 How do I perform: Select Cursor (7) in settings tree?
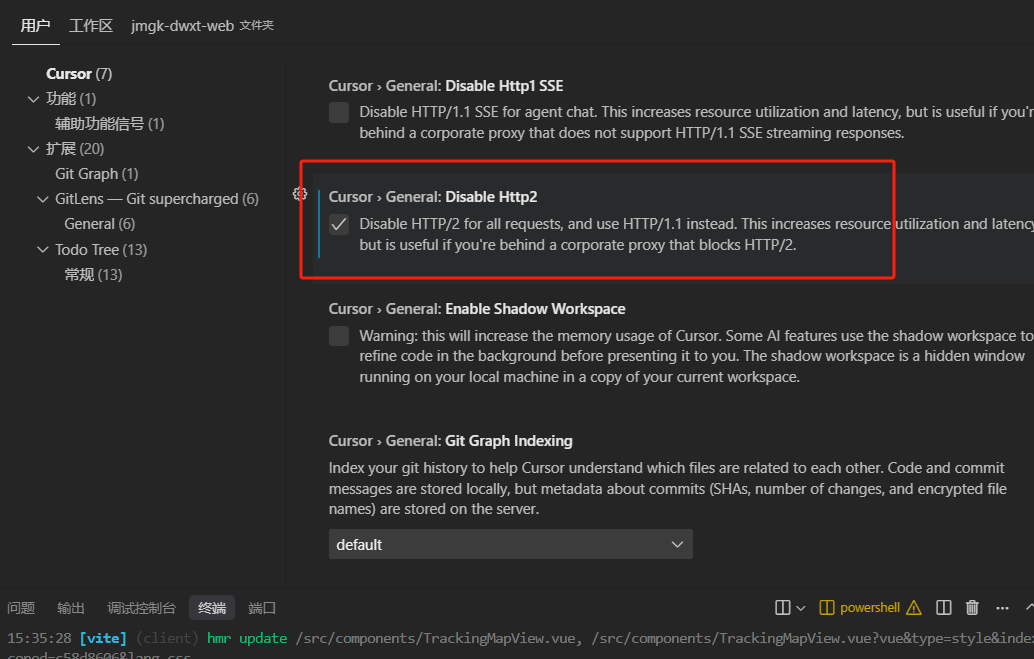pyautogui.click(x=79, y=74)
